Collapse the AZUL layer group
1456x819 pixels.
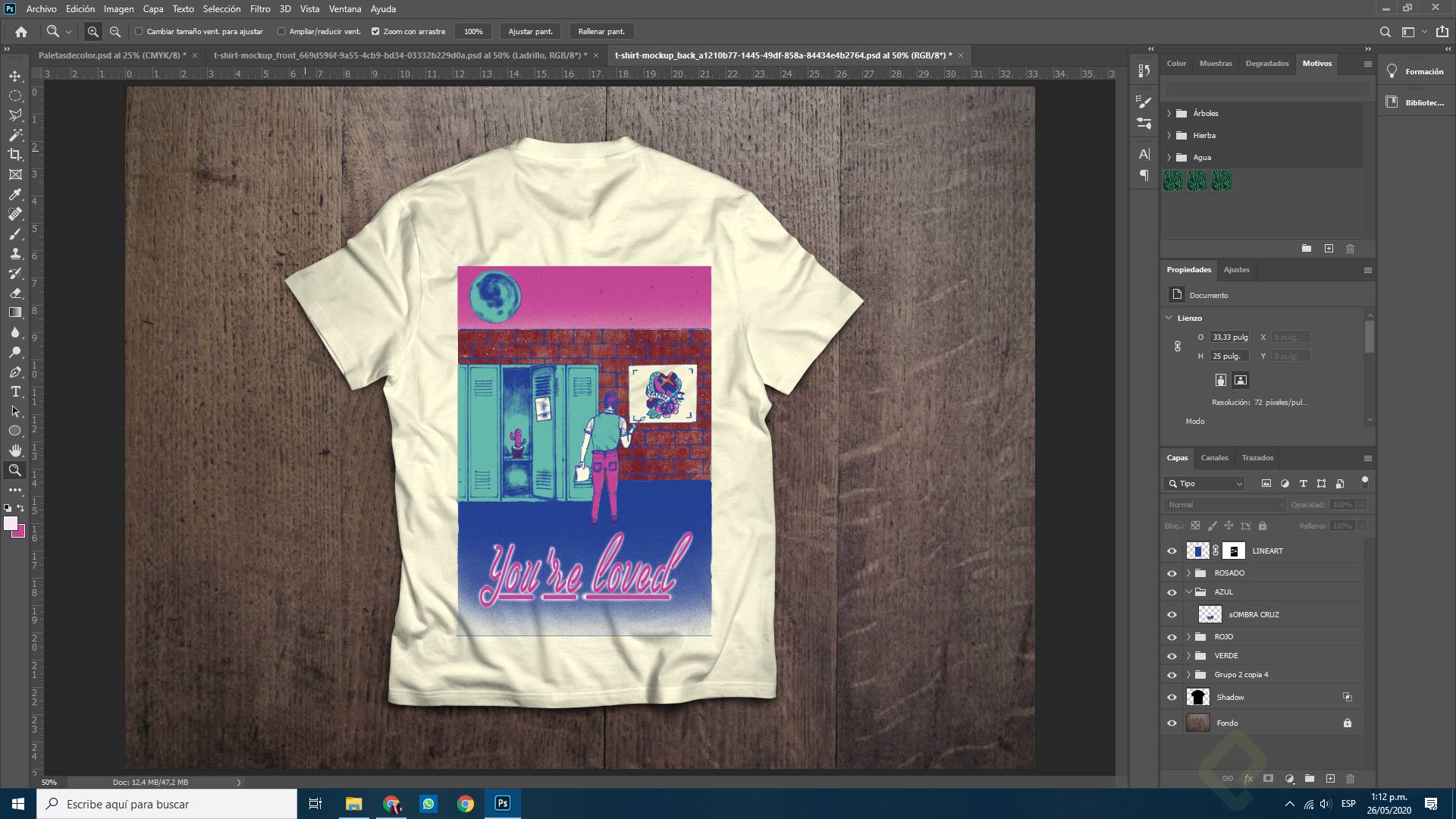1188,592
